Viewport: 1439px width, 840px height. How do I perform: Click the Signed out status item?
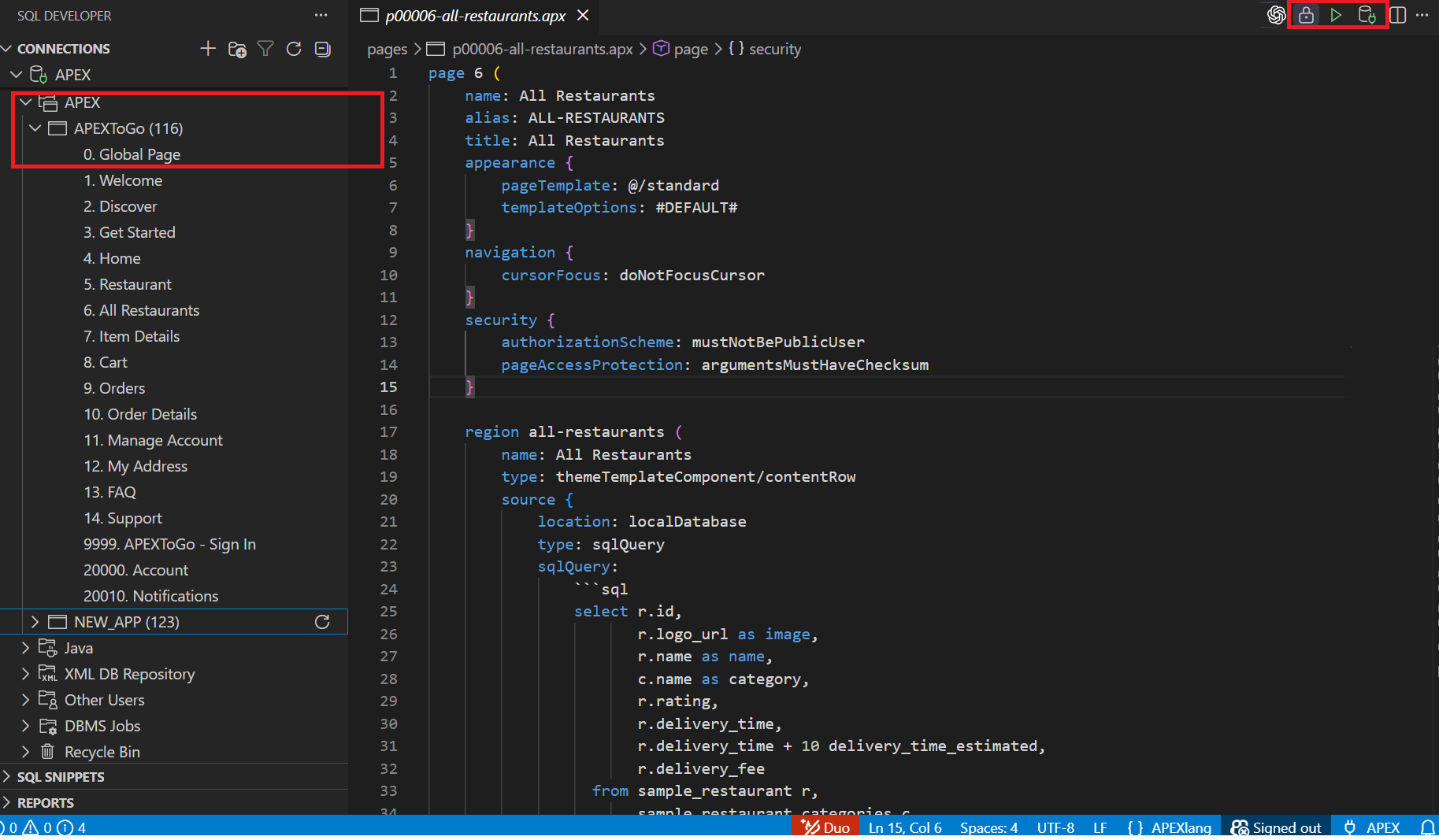coord(1277,827)
